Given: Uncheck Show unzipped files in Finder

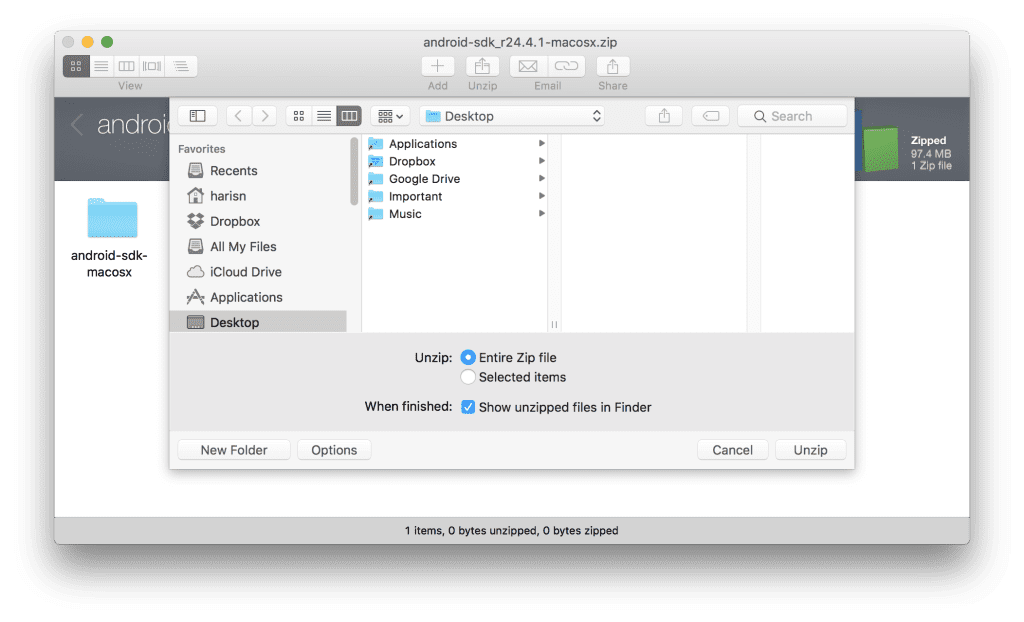Looking at the screenshot, I should (x=469, y=407).
